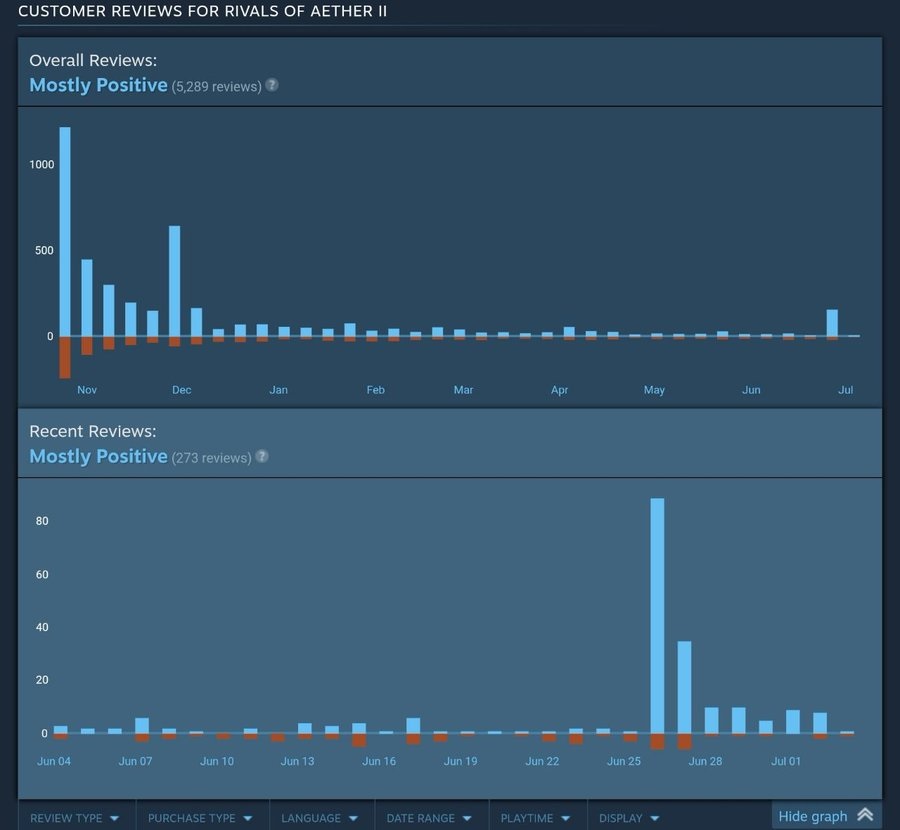Click the Jun 10 axis label
Screen dimensions: 900x830
pos(217,761)
